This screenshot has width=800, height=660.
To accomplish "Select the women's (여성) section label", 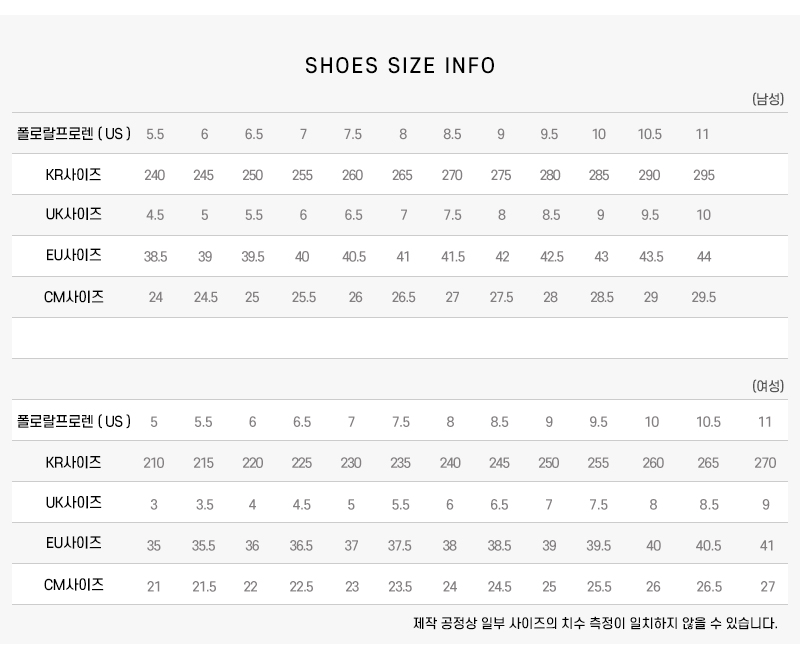I will point(767,386).
